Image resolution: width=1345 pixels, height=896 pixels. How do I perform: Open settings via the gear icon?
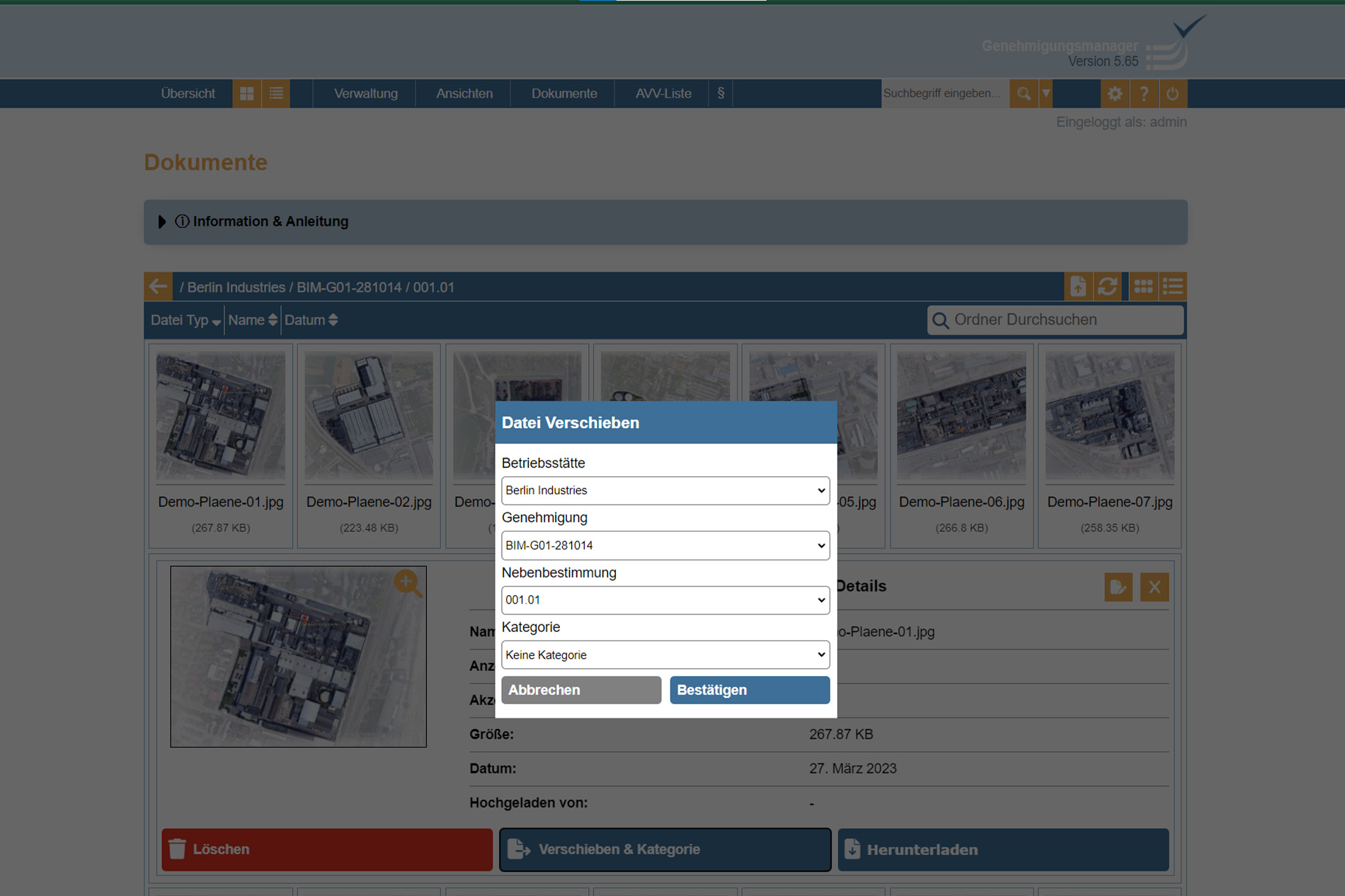pos(1114,93)
